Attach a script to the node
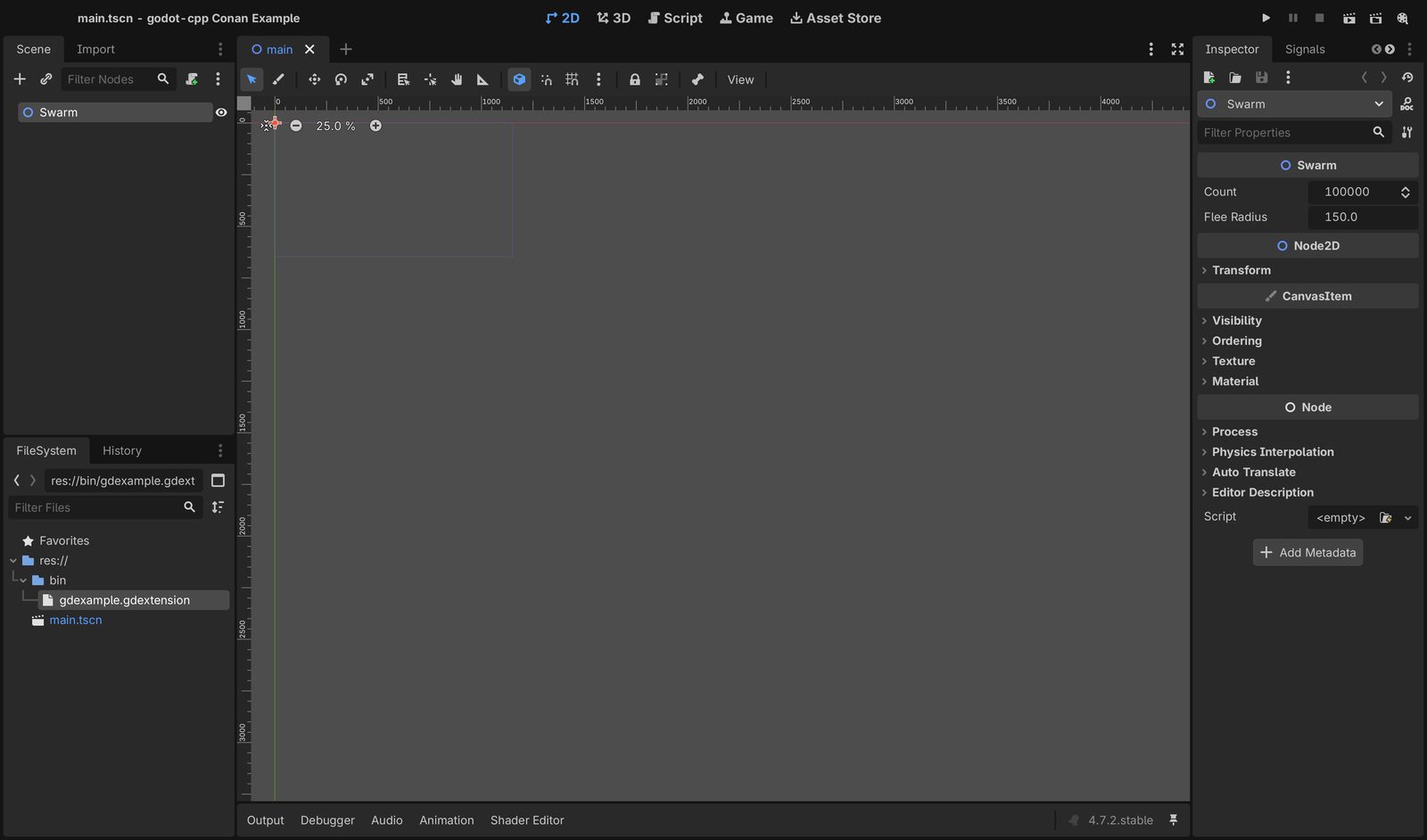 coord(191,79)
